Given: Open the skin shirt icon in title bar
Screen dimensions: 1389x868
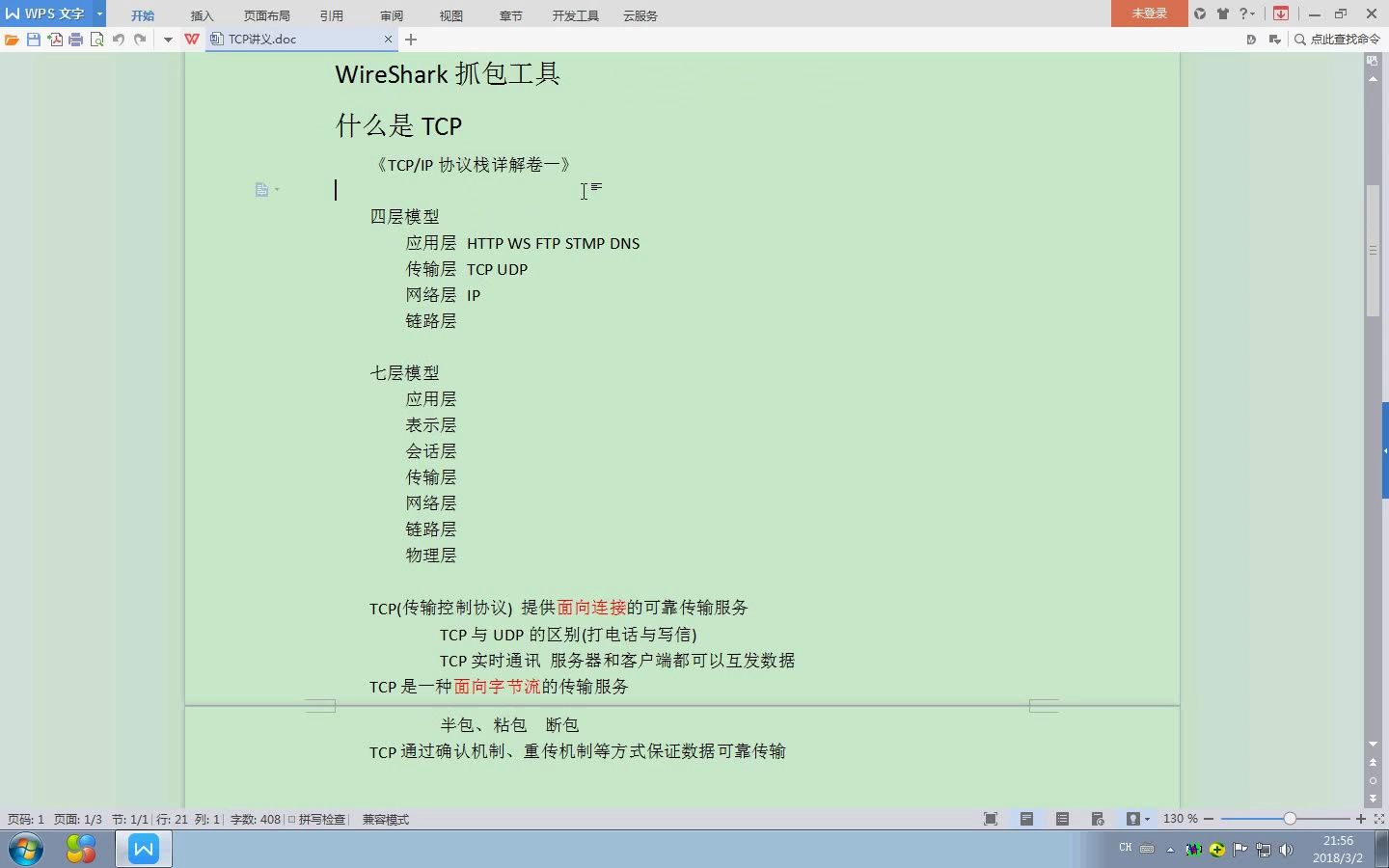Looking at the screenshot, I should tap(1222, 14).
